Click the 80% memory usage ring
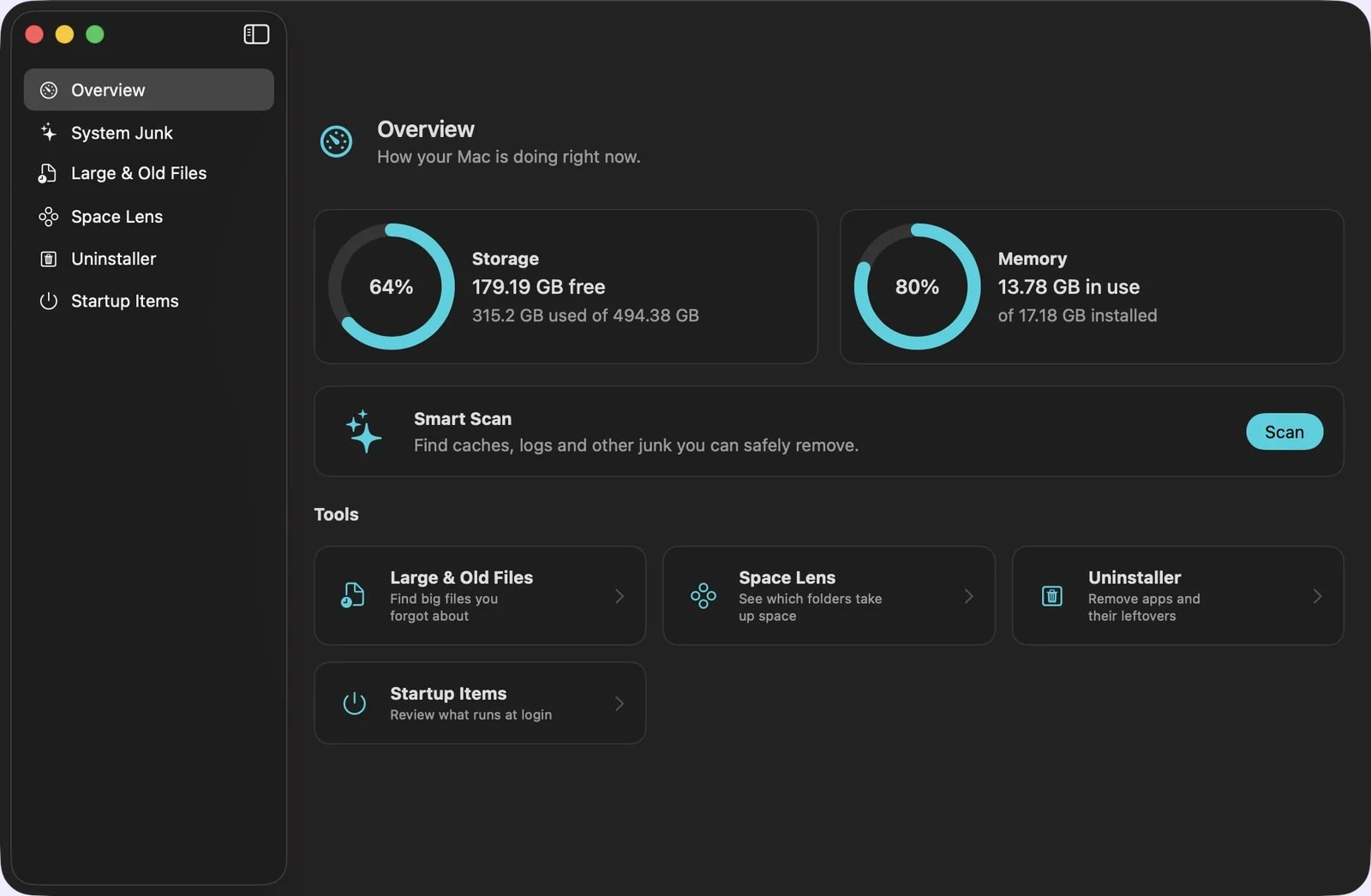The height and width of the screenshot is (896, 1371). [x=917, y=287]
